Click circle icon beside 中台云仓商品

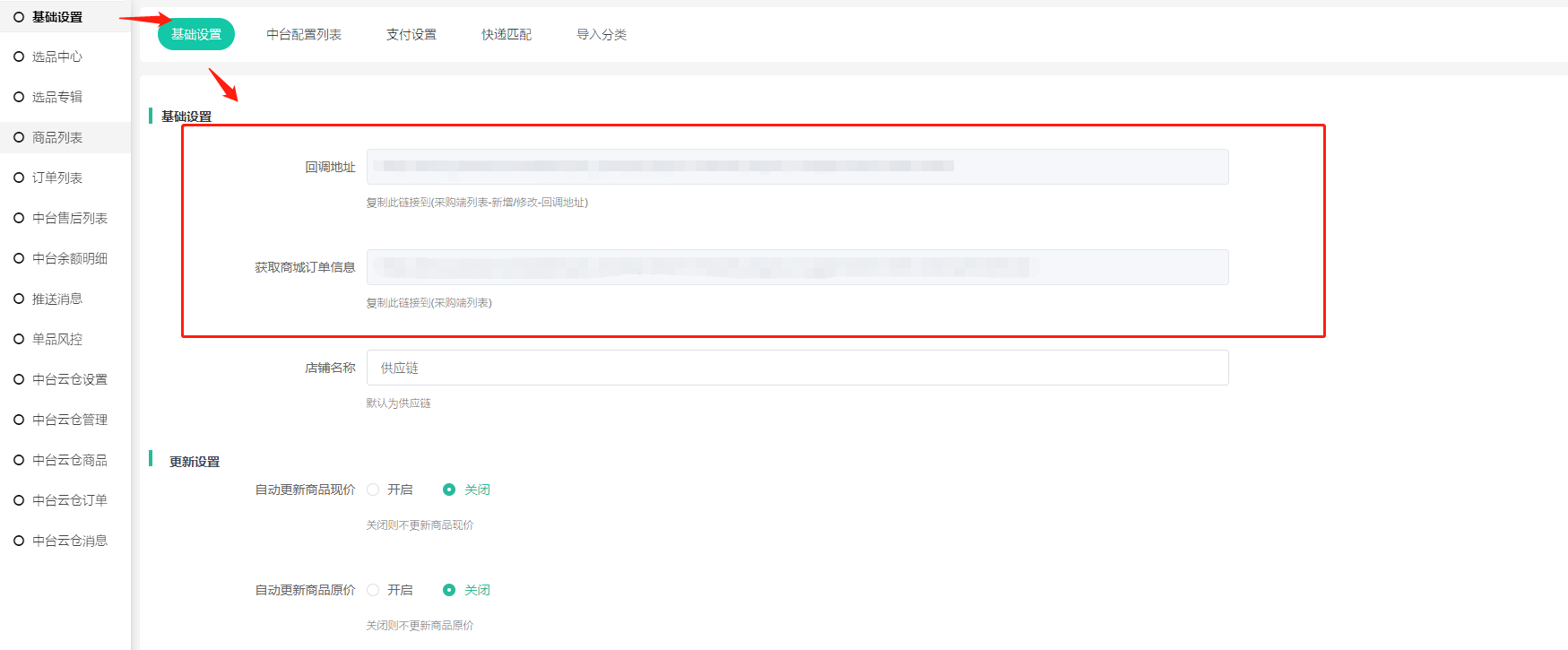tap(19, 460)
